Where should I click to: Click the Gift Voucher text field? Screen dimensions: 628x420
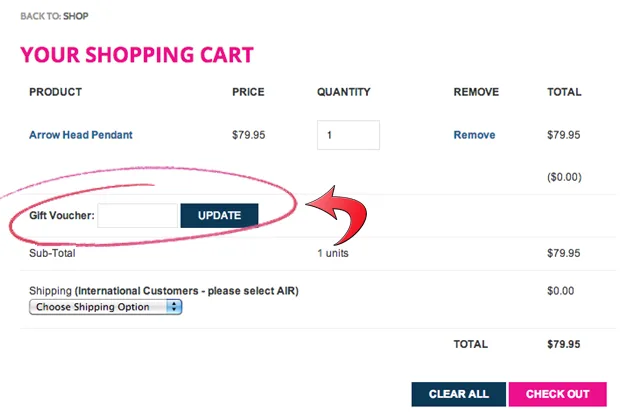point(138,215)
